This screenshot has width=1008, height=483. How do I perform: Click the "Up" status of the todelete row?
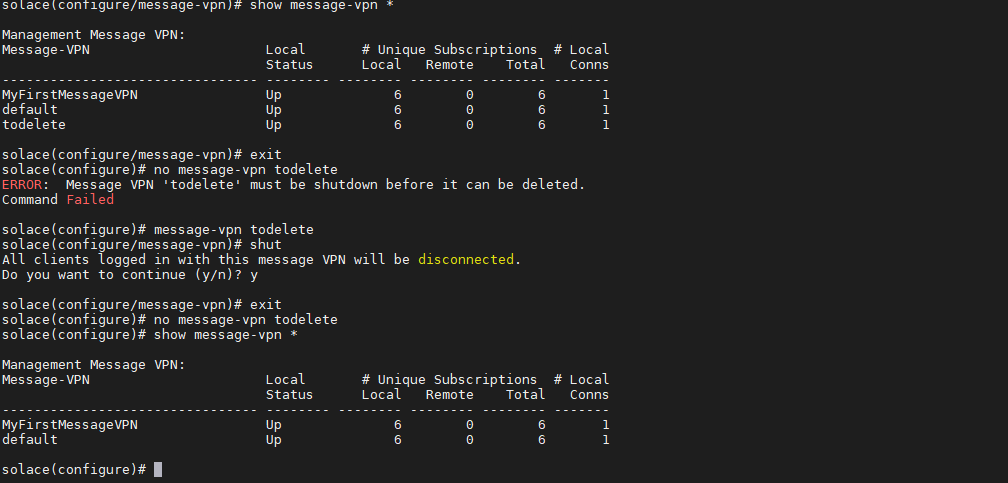(x=273, y=125)
